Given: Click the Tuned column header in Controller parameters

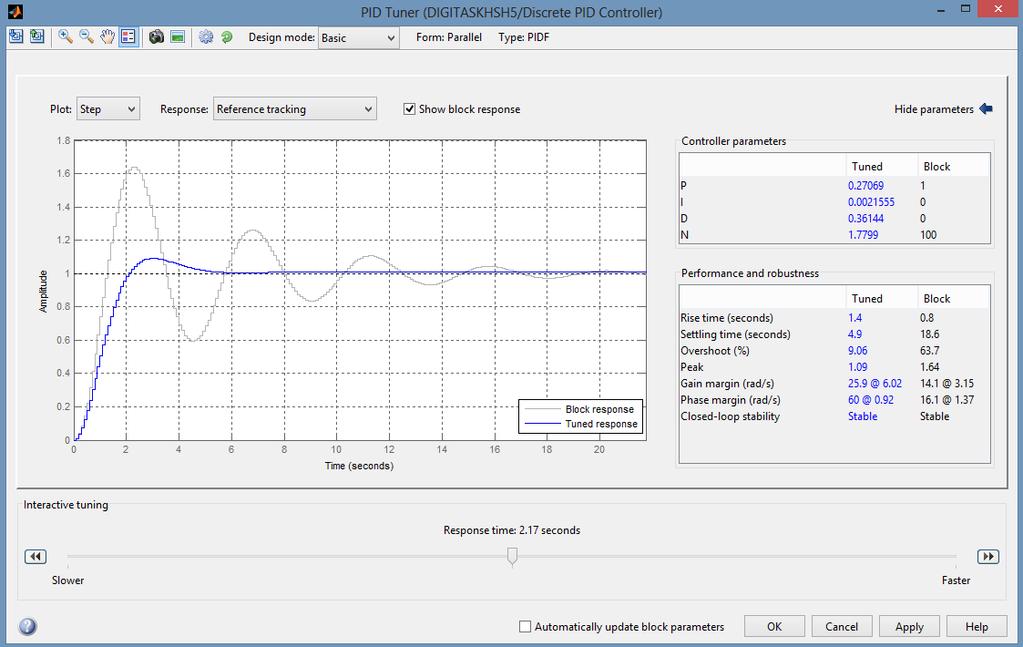Looking at the screenshot, I should pyautogui.click(x=866, y=166).
